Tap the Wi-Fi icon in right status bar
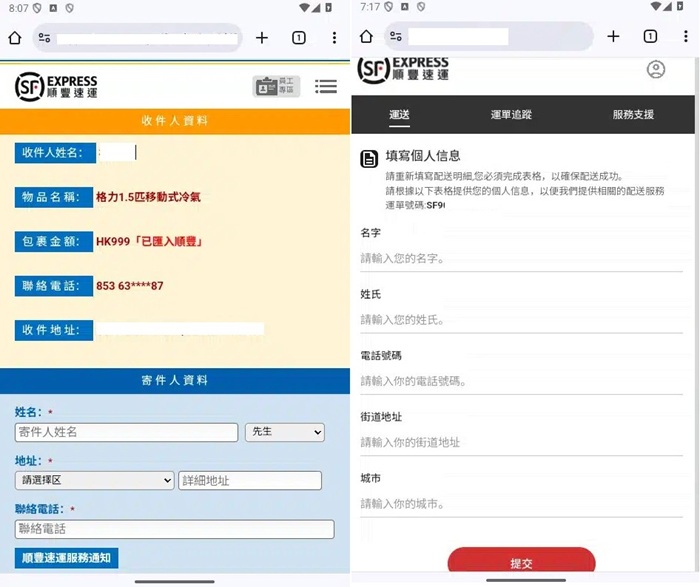Image resolution: width=700 pixels, height=587 pixels. click(655, 6)
